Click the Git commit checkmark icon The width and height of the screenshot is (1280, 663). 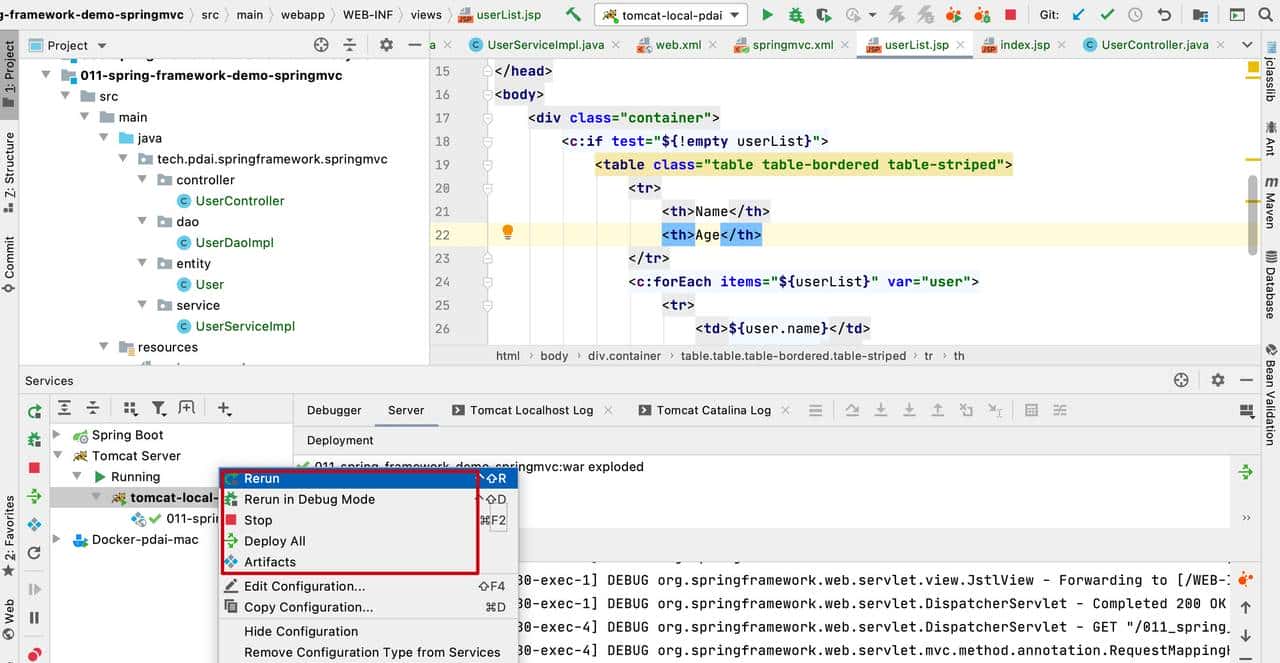point(1107,15)
